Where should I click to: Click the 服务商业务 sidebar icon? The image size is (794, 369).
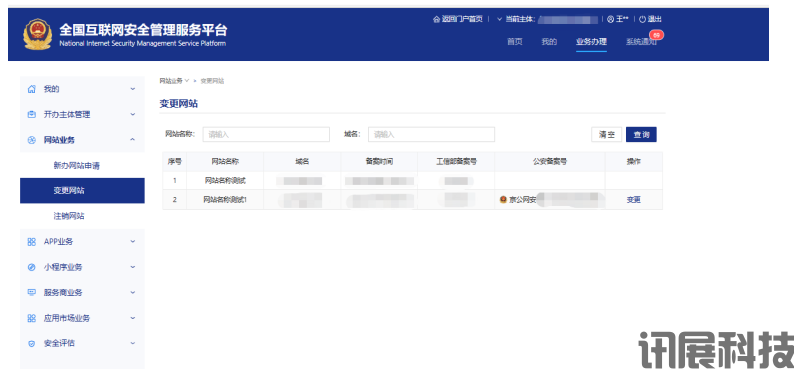point(31,292)
